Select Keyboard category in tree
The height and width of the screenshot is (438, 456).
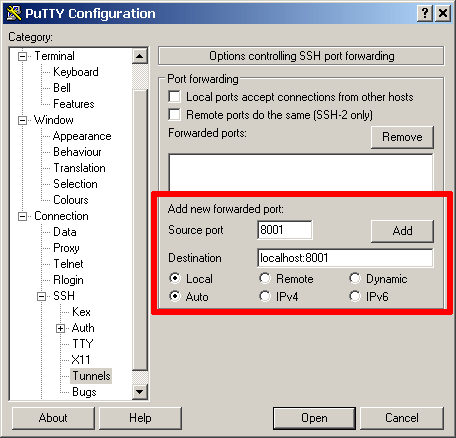pos(76,72)
